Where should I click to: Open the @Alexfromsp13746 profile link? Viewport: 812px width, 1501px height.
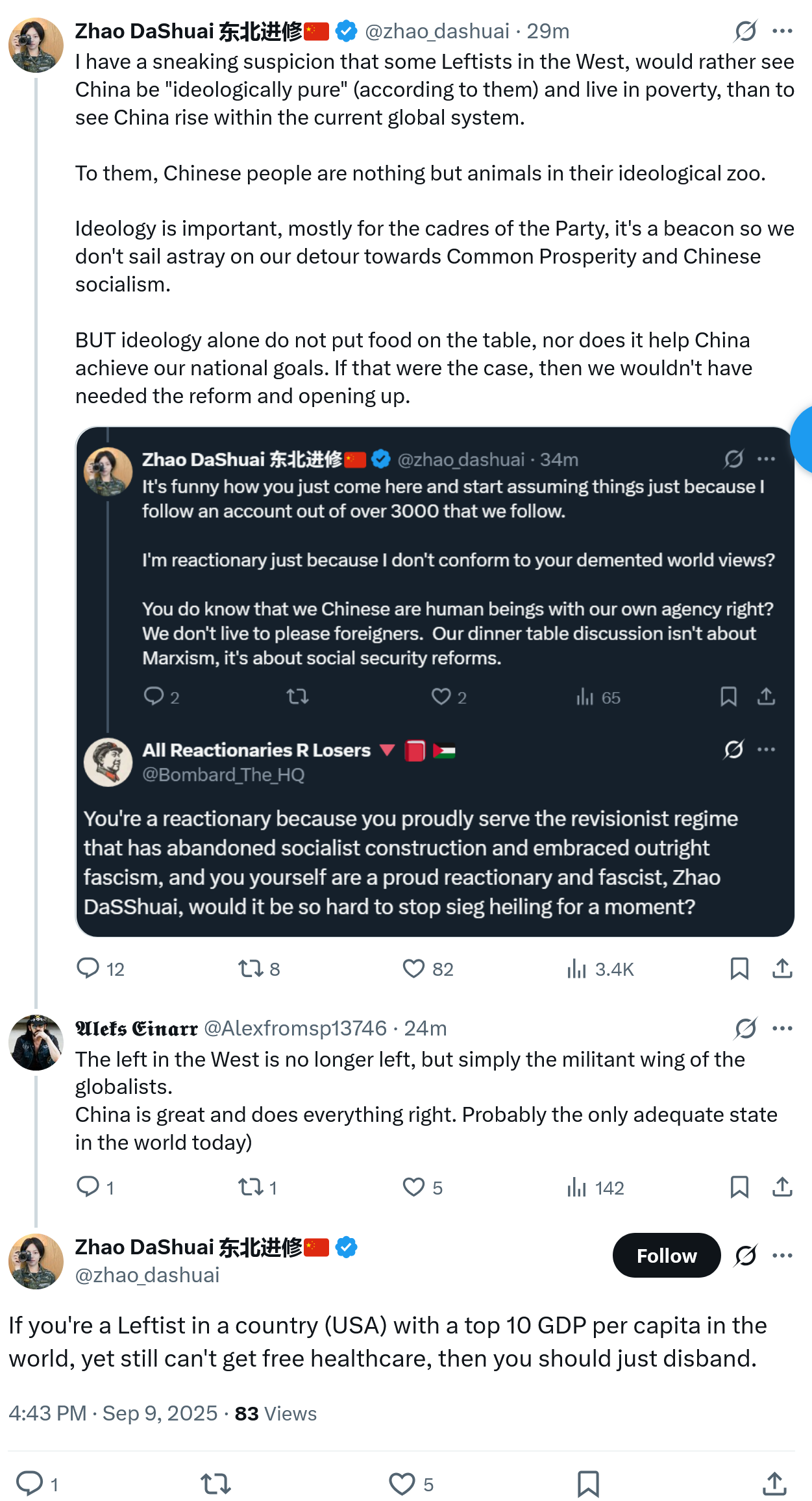(295, 1028)
